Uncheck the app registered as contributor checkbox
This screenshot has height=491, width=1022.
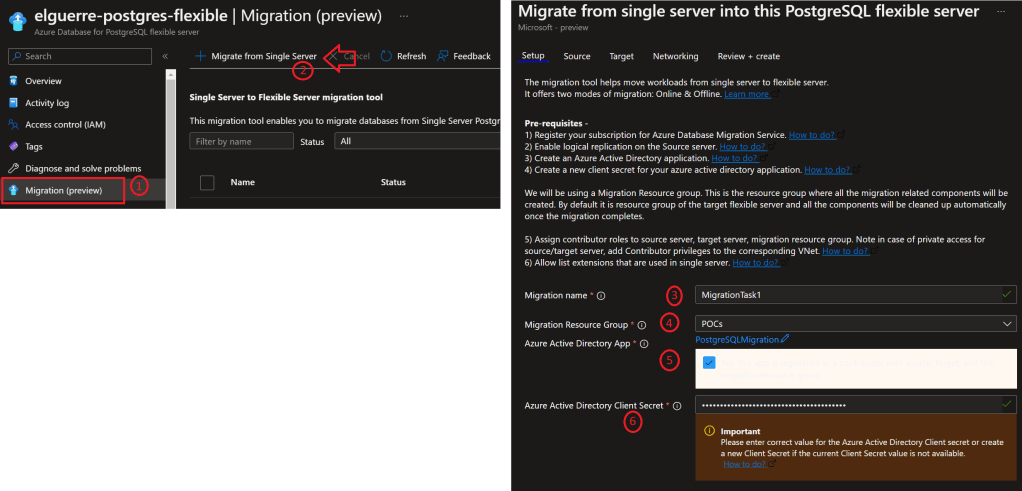click(x=709, y=363)
